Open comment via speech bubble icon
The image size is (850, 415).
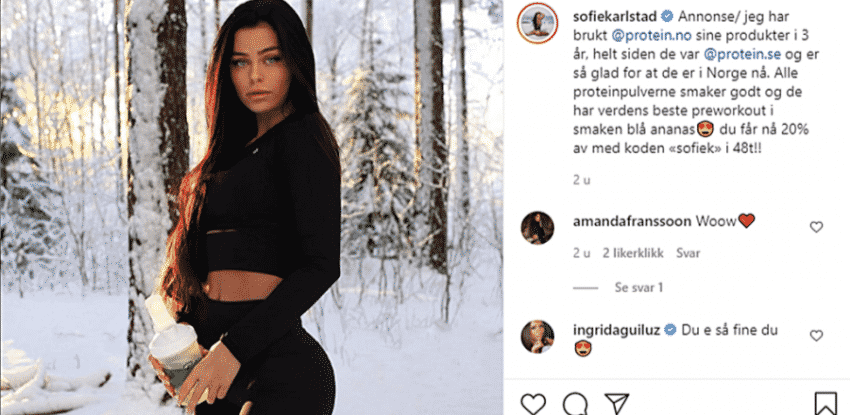(575, 404)
